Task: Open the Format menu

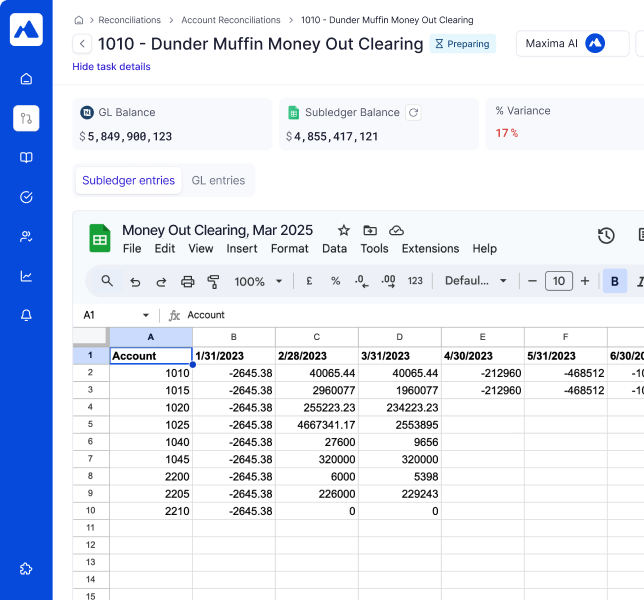Action: [290, 248]
